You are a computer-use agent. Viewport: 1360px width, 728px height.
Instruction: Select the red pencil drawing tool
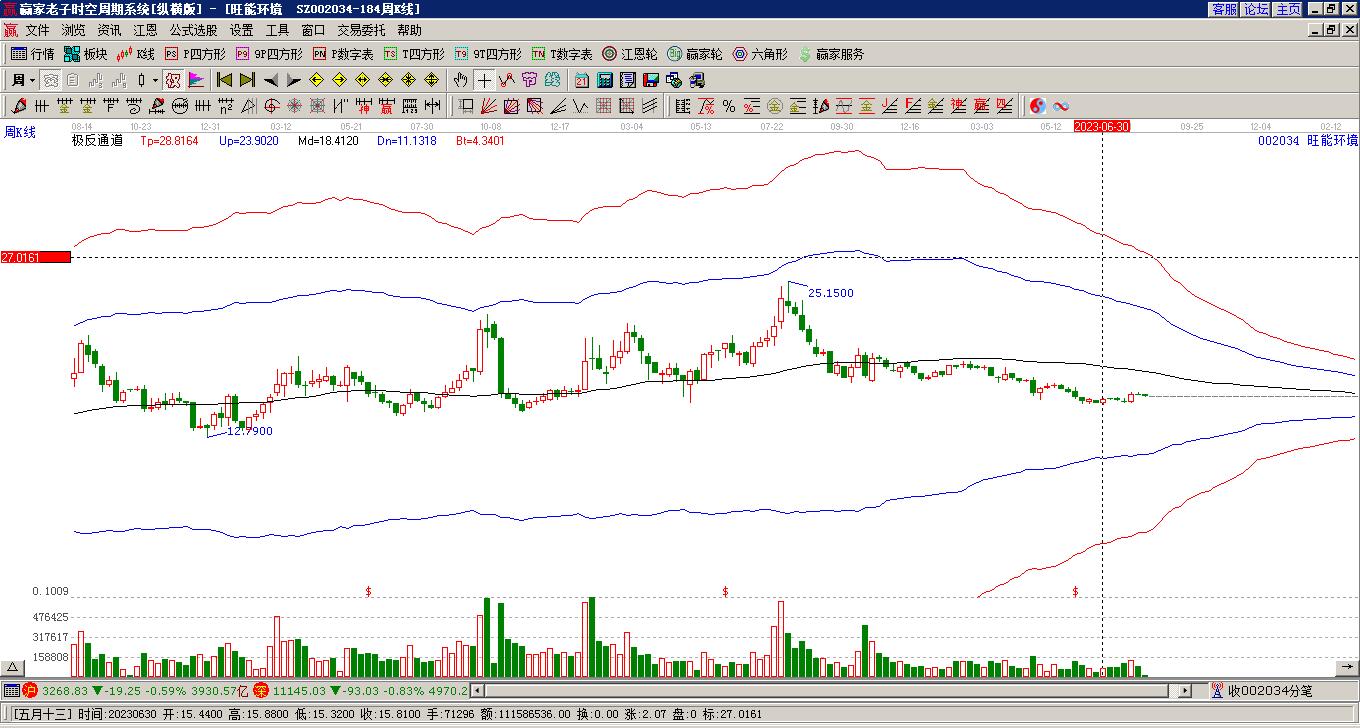pos(18,106)
